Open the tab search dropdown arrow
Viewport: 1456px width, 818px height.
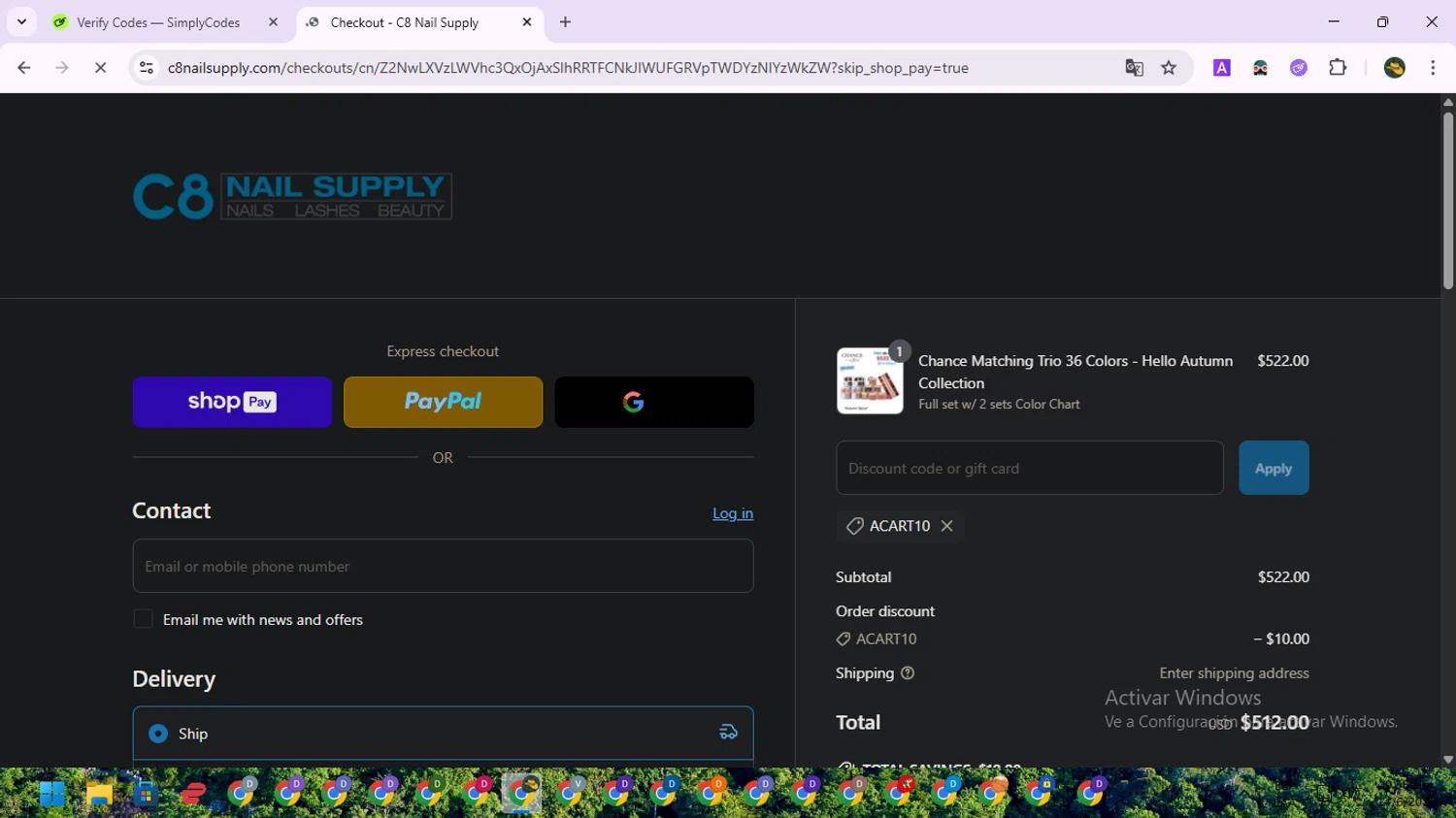(21, 22)
